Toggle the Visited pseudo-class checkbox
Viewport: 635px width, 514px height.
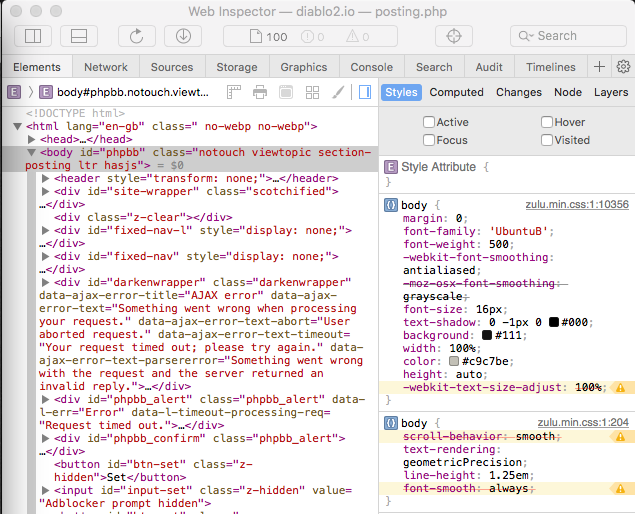(x=547, y=140)
